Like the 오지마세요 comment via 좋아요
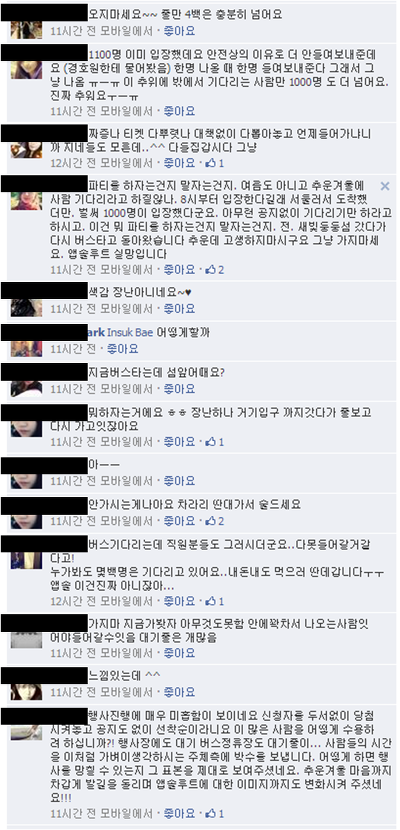 [179, 31]
